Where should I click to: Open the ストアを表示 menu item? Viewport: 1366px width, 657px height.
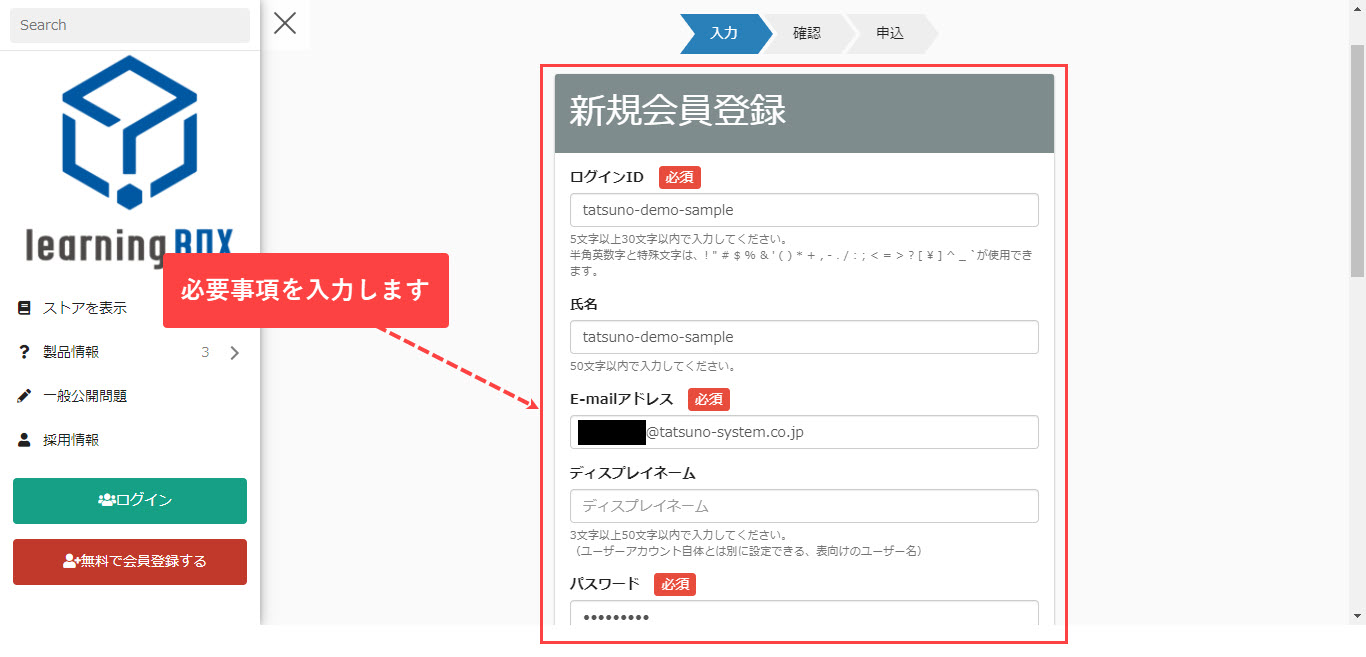pyautogui.click(x=85, y=308)
